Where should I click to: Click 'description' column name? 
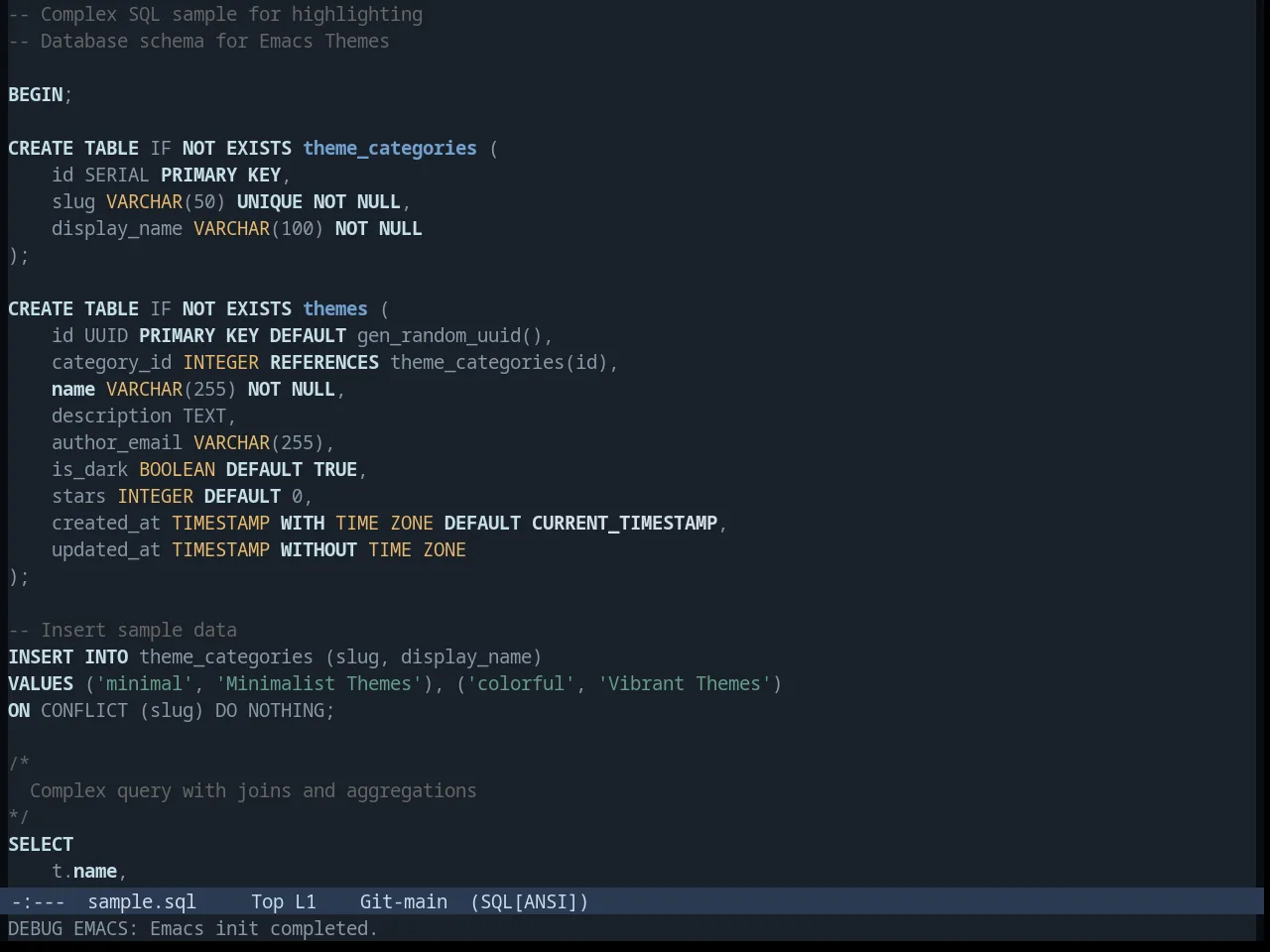(x=112, y=416)
